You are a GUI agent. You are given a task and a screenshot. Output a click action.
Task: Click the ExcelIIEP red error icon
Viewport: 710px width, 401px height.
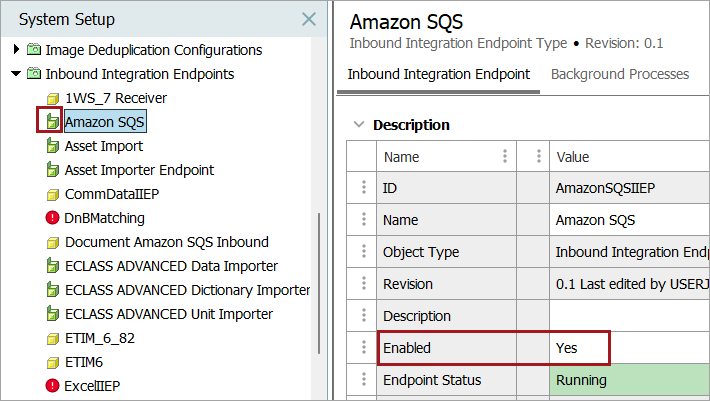(52, 385)
